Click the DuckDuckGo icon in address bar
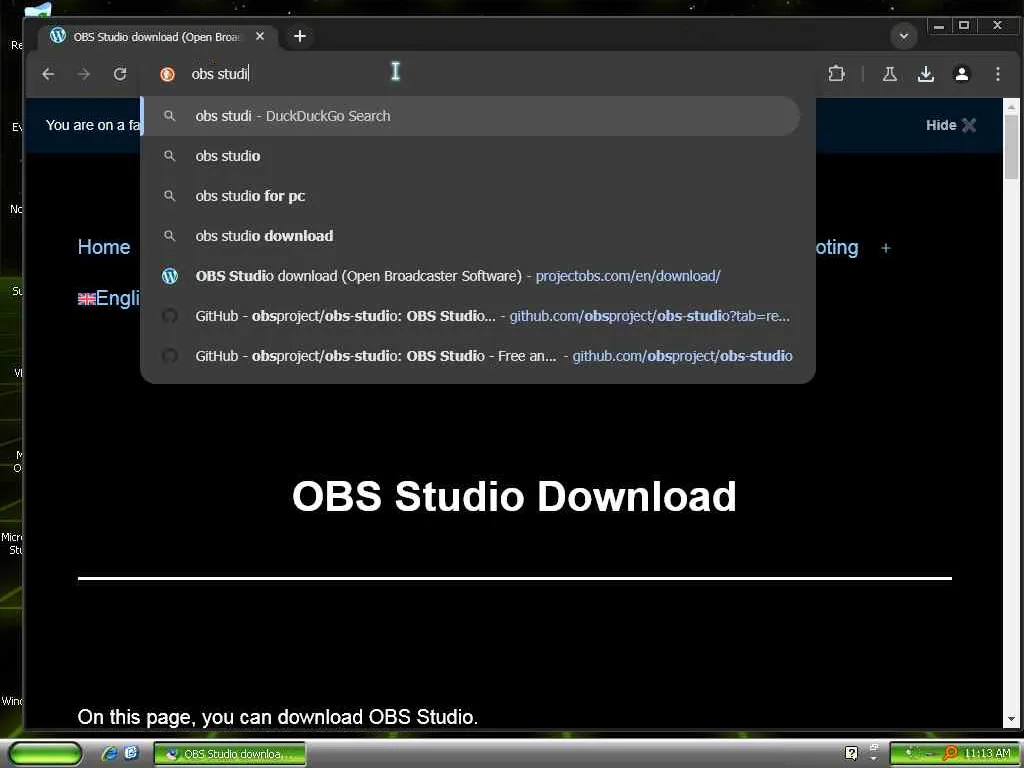1024x768 pixels. [167, 74]
